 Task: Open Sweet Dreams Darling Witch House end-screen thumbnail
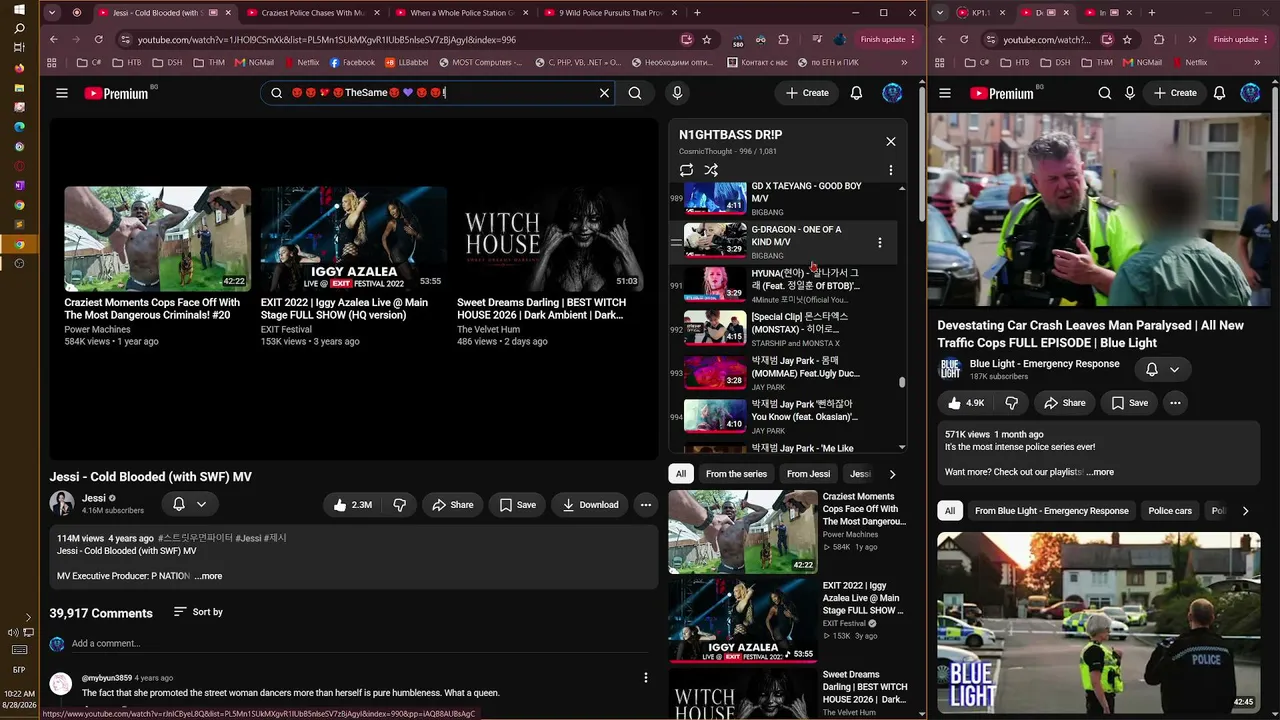pyautogui.click(x=549, y=239)
